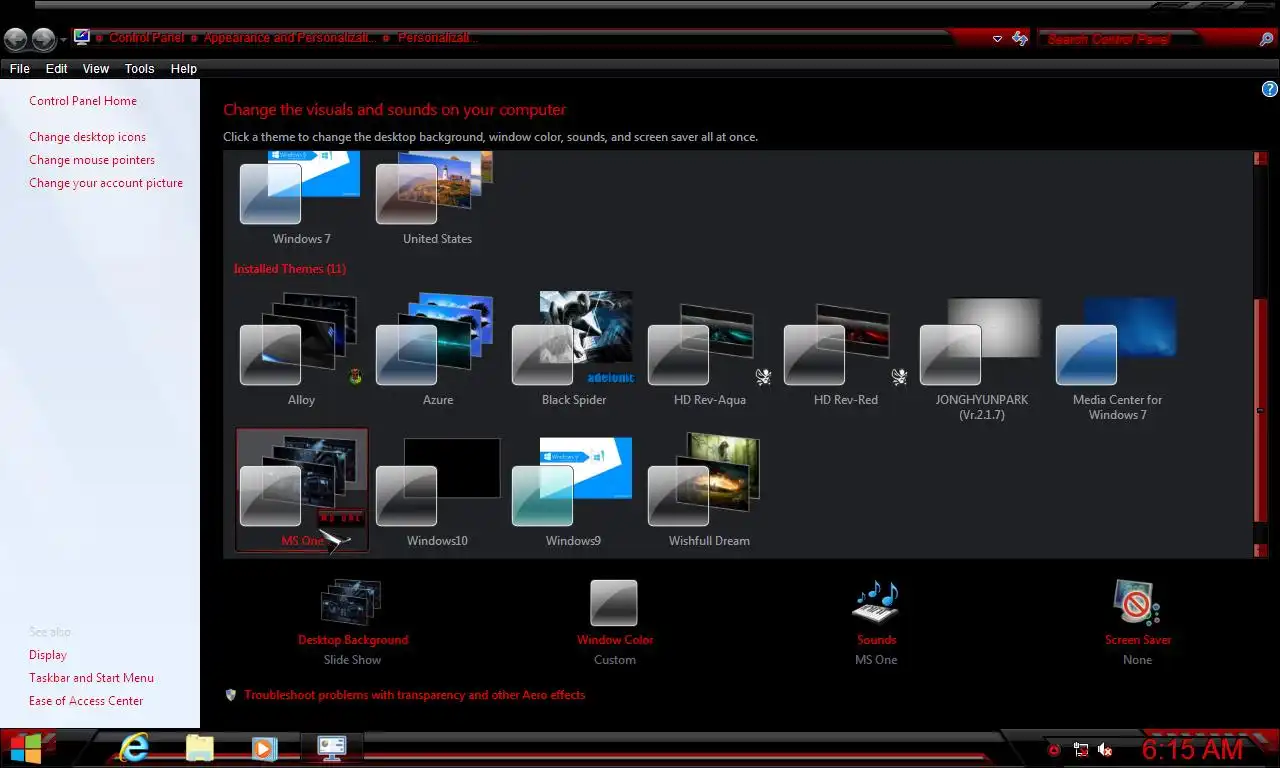
Task: Click Personalization taskbar window button
Action: 331,748
